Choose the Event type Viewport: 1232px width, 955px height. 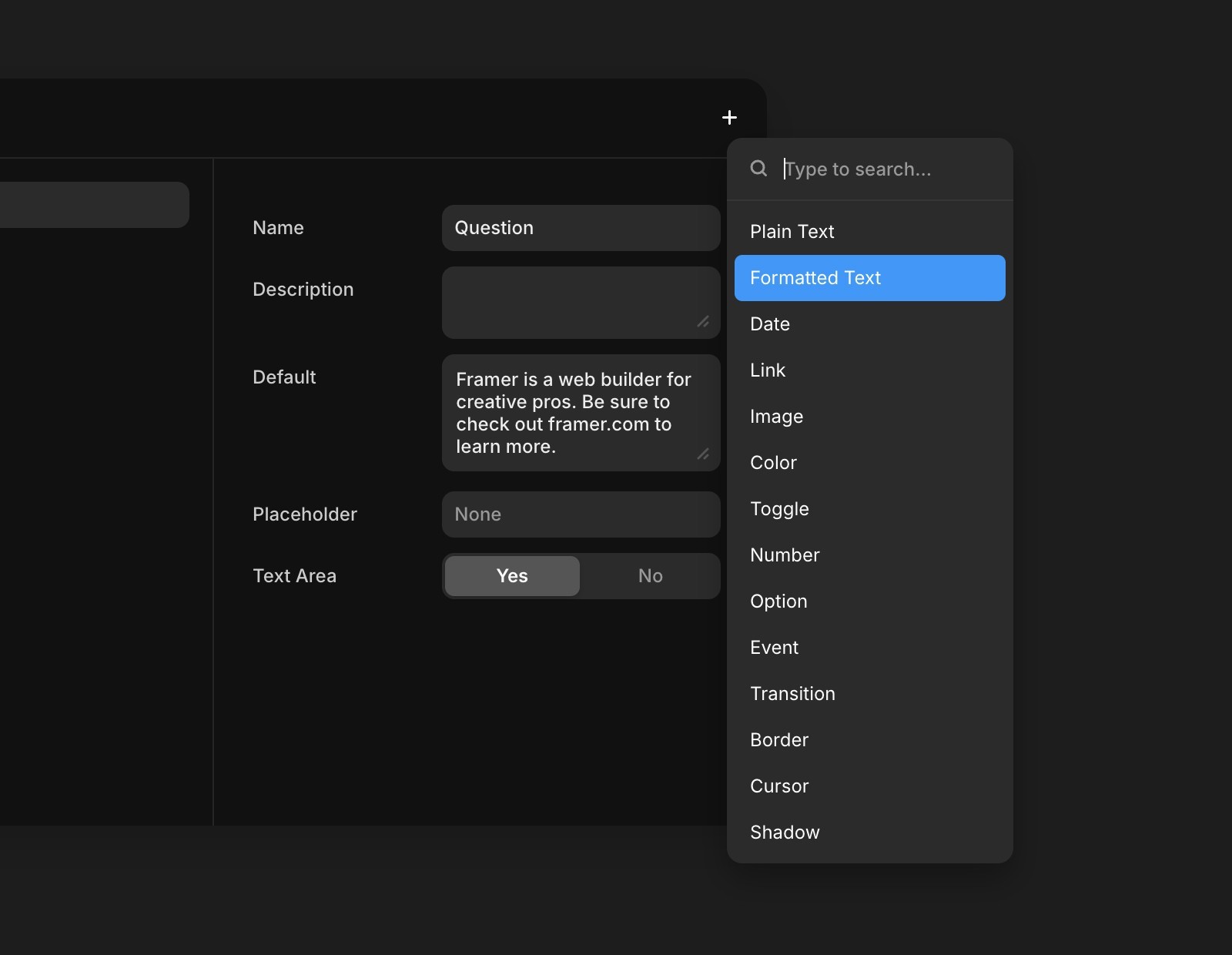[870, 648]
